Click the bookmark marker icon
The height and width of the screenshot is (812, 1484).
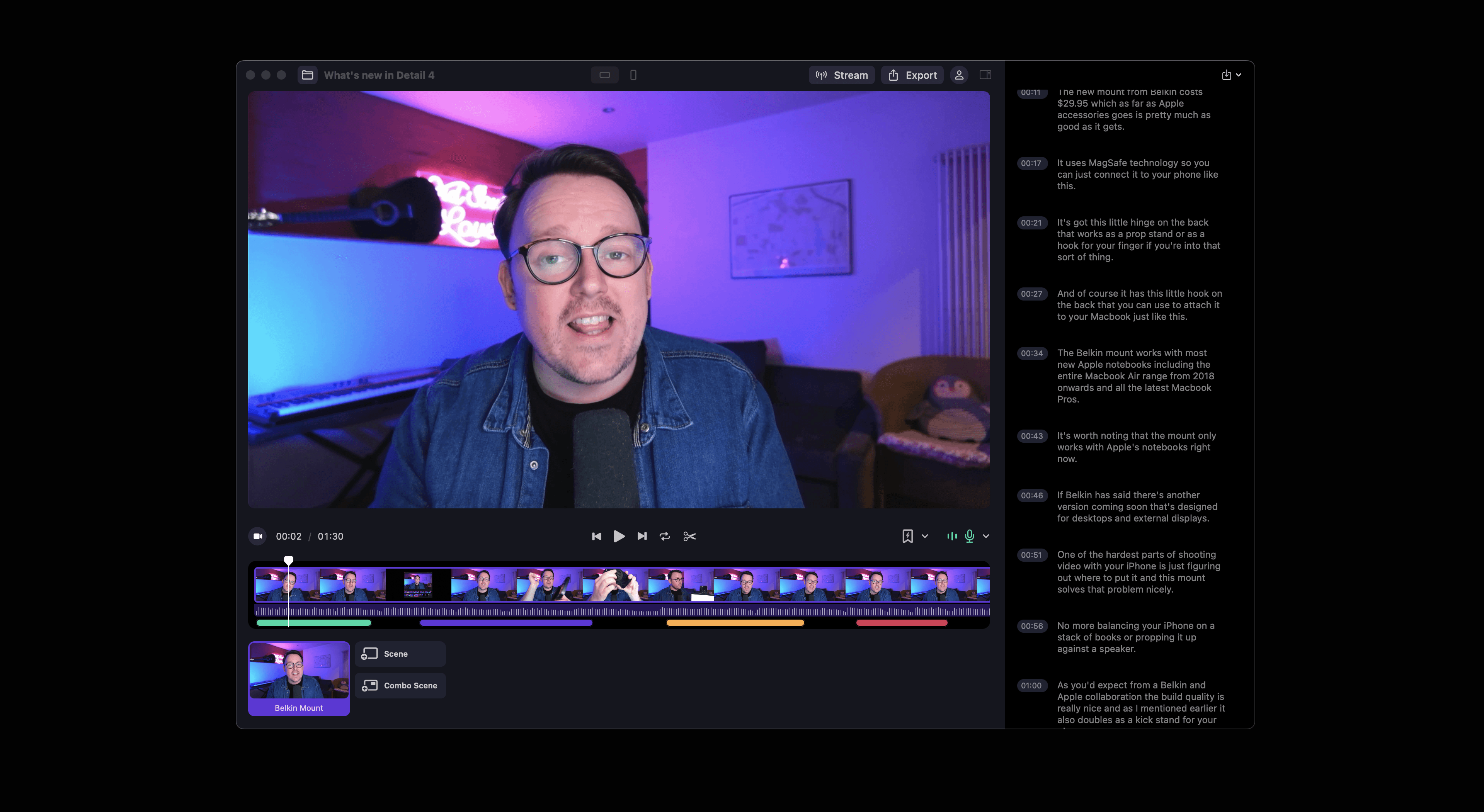(907, 536)
